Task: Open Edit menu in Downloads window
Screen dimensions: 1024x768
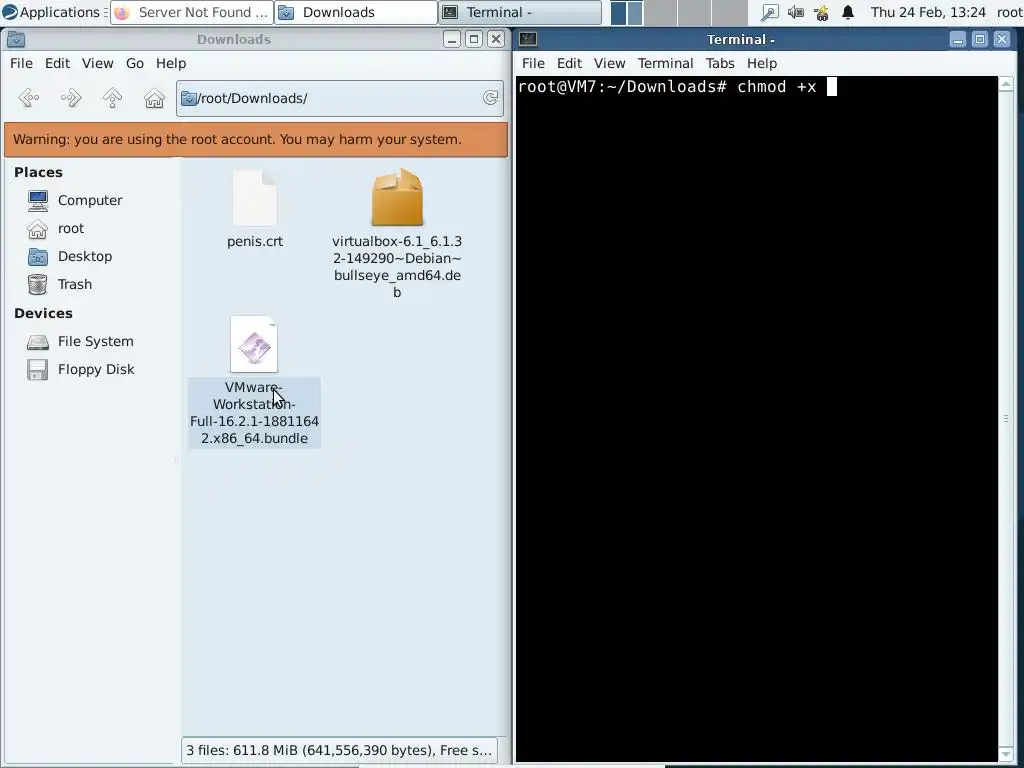Action: (57, 63)
